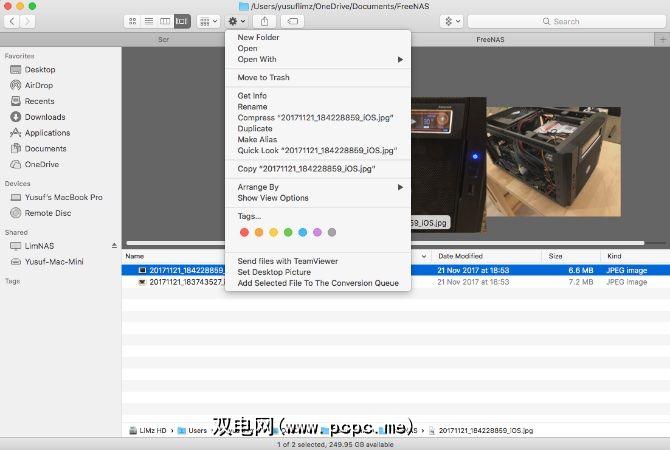Choose New Folder from the menu

(318, 37)
